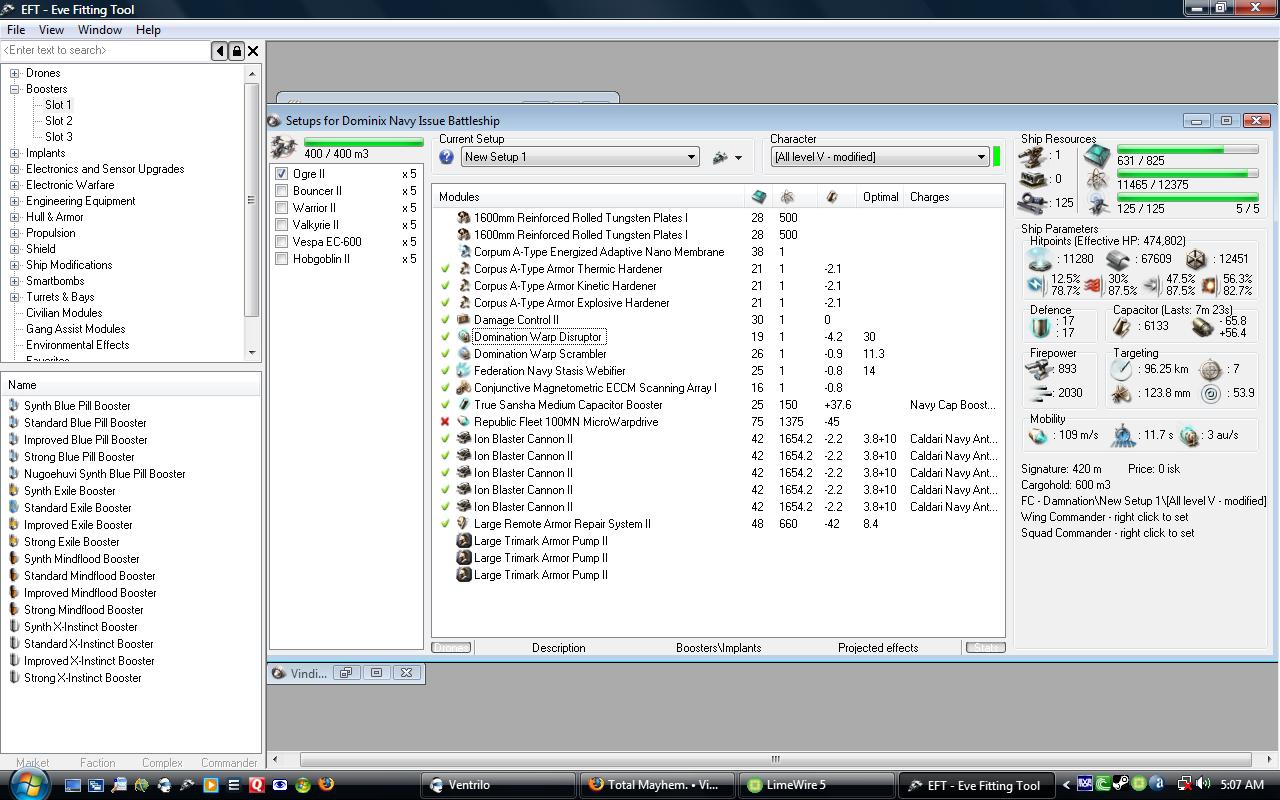Expand the Turrets & Bays tree node
Viewport: 1280px width, 800px height.
tap(15, 297)
